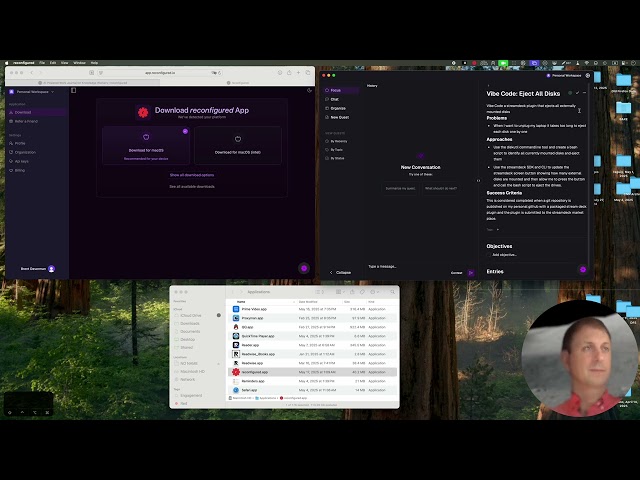Open Finder share toolbar icon
This screenshot has height=480, width=640.
[x=352, y=292]
